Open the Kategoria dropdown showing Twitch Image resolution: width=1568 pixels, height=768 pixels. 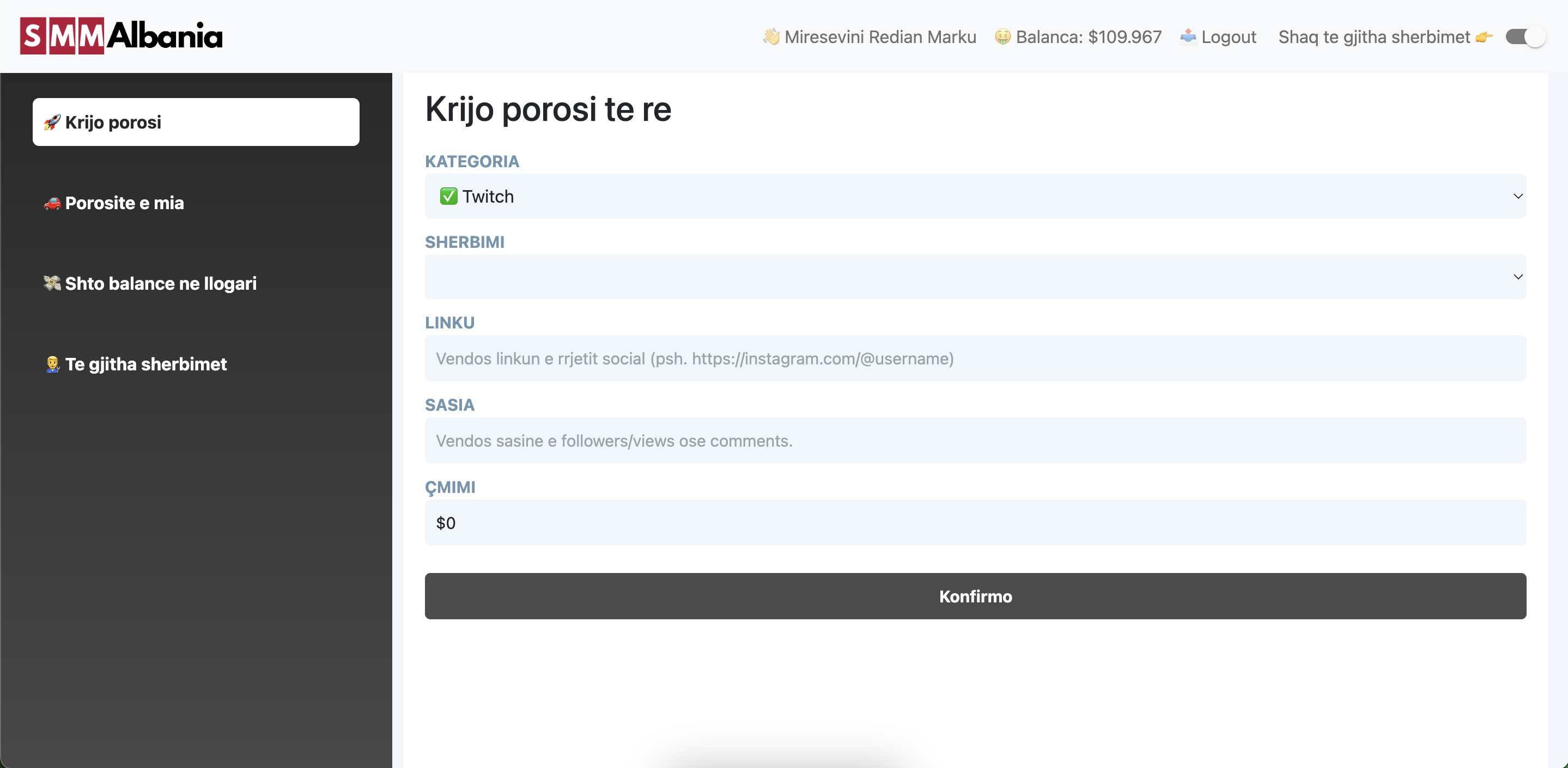coord(974,197)
